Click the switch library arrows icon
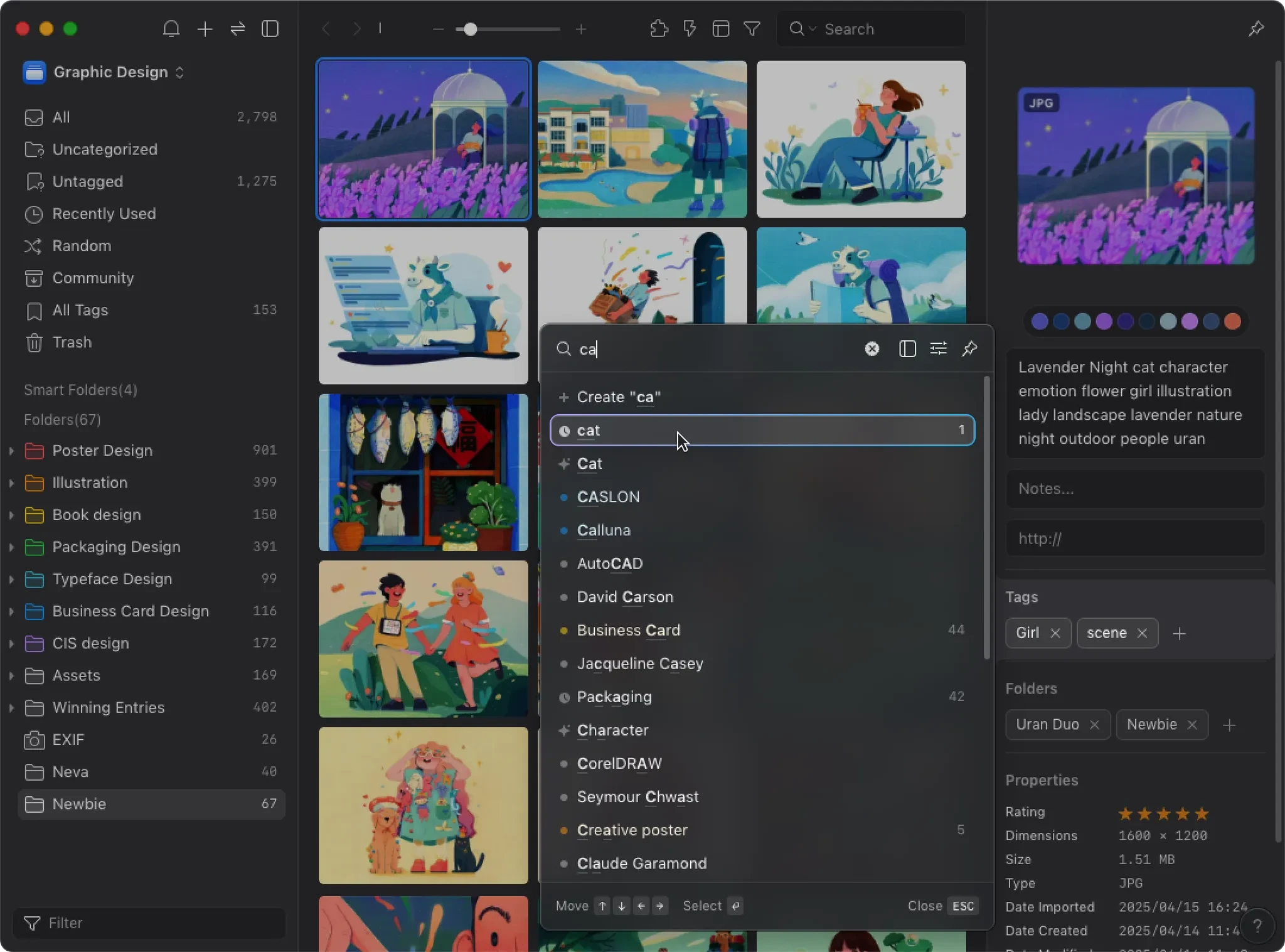Image resolution: width=1285 pixels, height=952 pixels. [238, 29]
